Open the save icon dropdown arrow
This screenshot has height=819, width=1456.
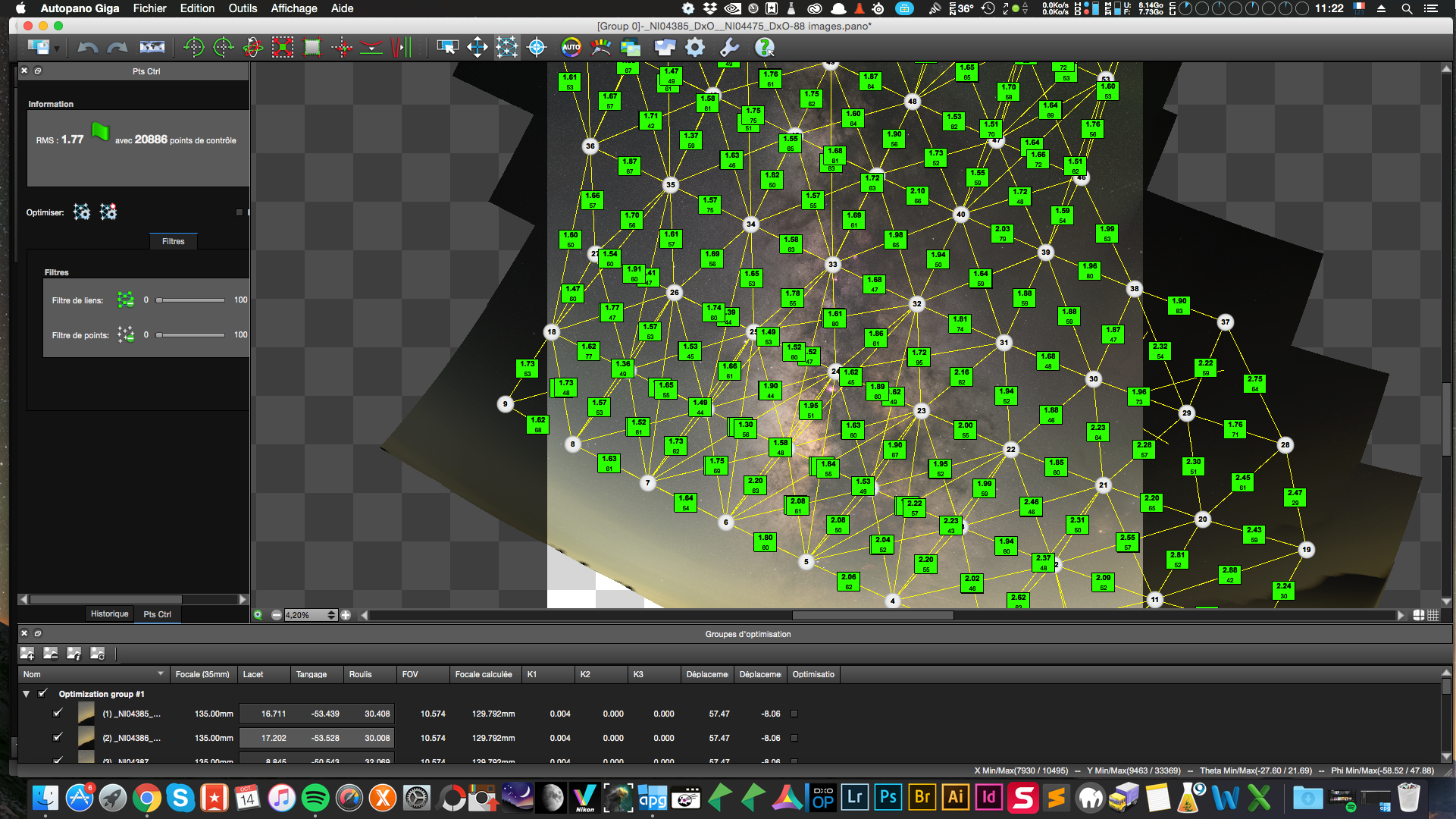[57, 49]
